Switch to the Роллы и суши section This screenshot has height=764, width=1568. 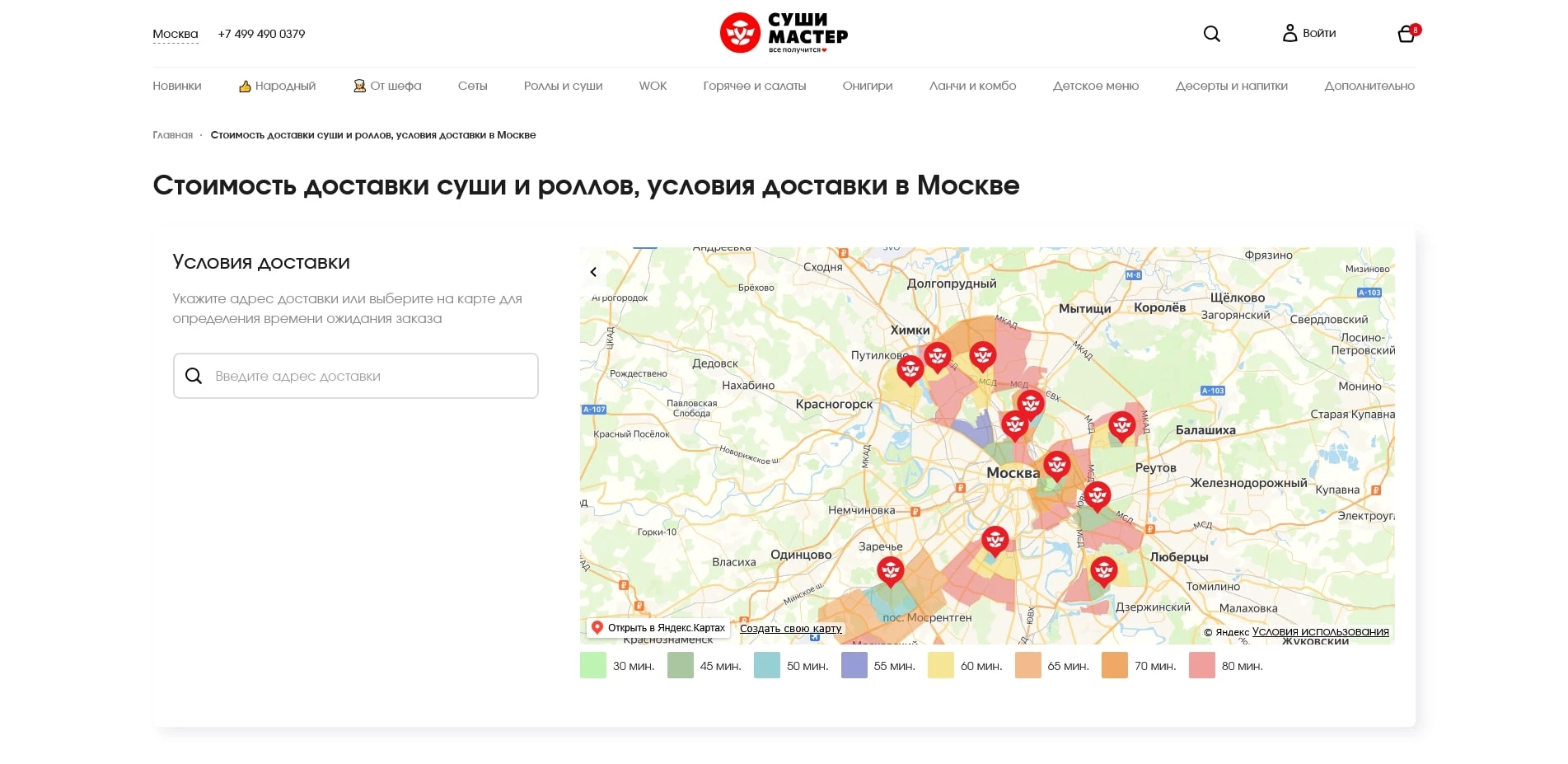click(x=563, y=86)
